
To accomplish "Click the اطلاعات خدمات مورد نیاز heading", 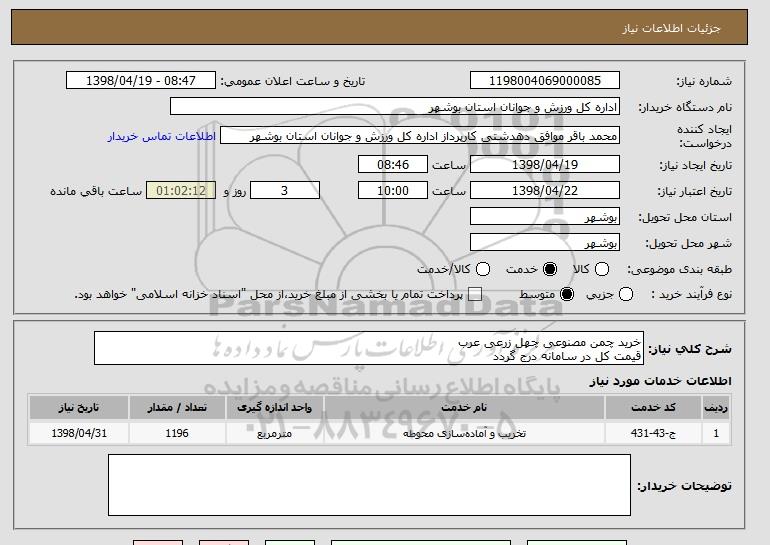I will [x=660, y=381].
